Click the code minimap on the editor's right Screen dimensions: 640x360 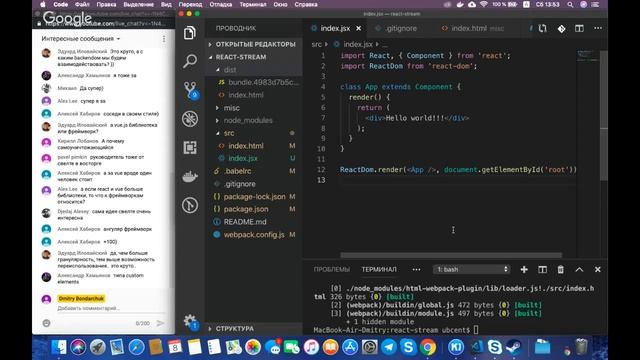click(588, 56)
